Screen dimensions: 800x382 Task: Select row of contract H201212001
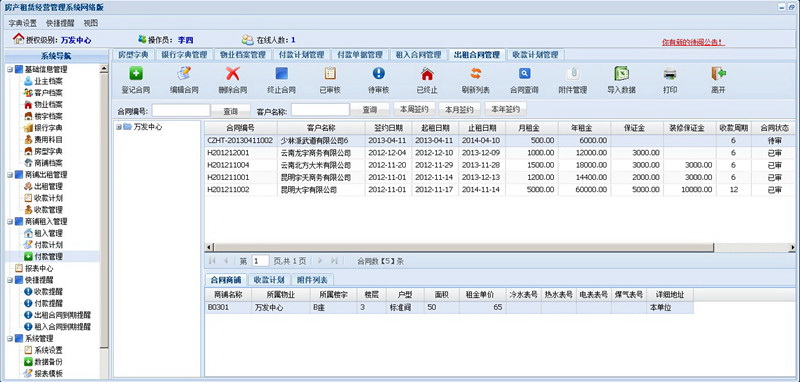(500, 152)
